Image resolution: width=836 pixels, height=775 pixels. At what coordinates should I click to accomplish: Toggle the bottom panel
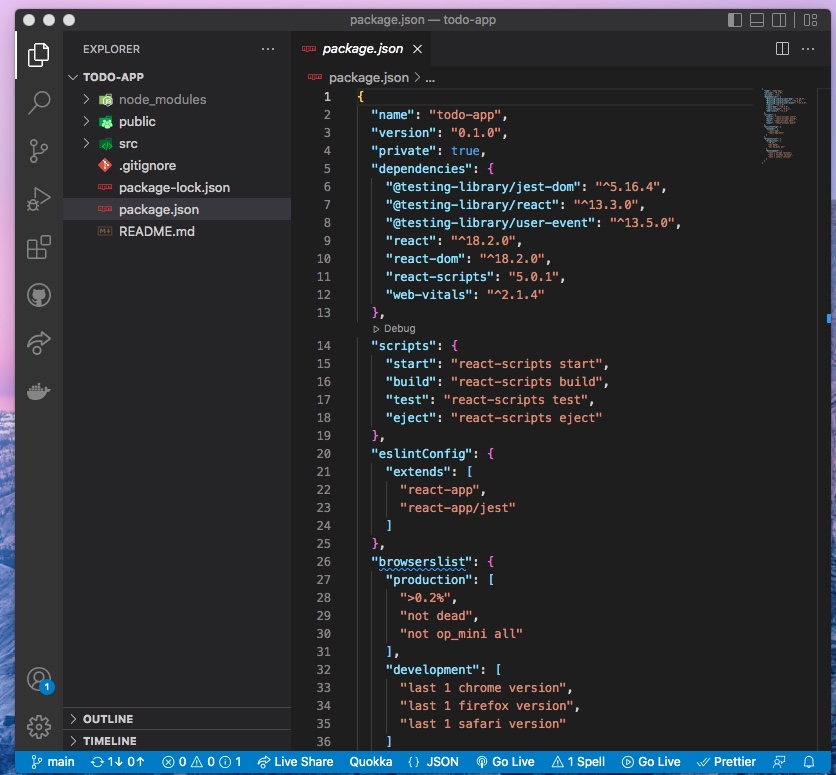pyautogui.click(x=757, y=20)
